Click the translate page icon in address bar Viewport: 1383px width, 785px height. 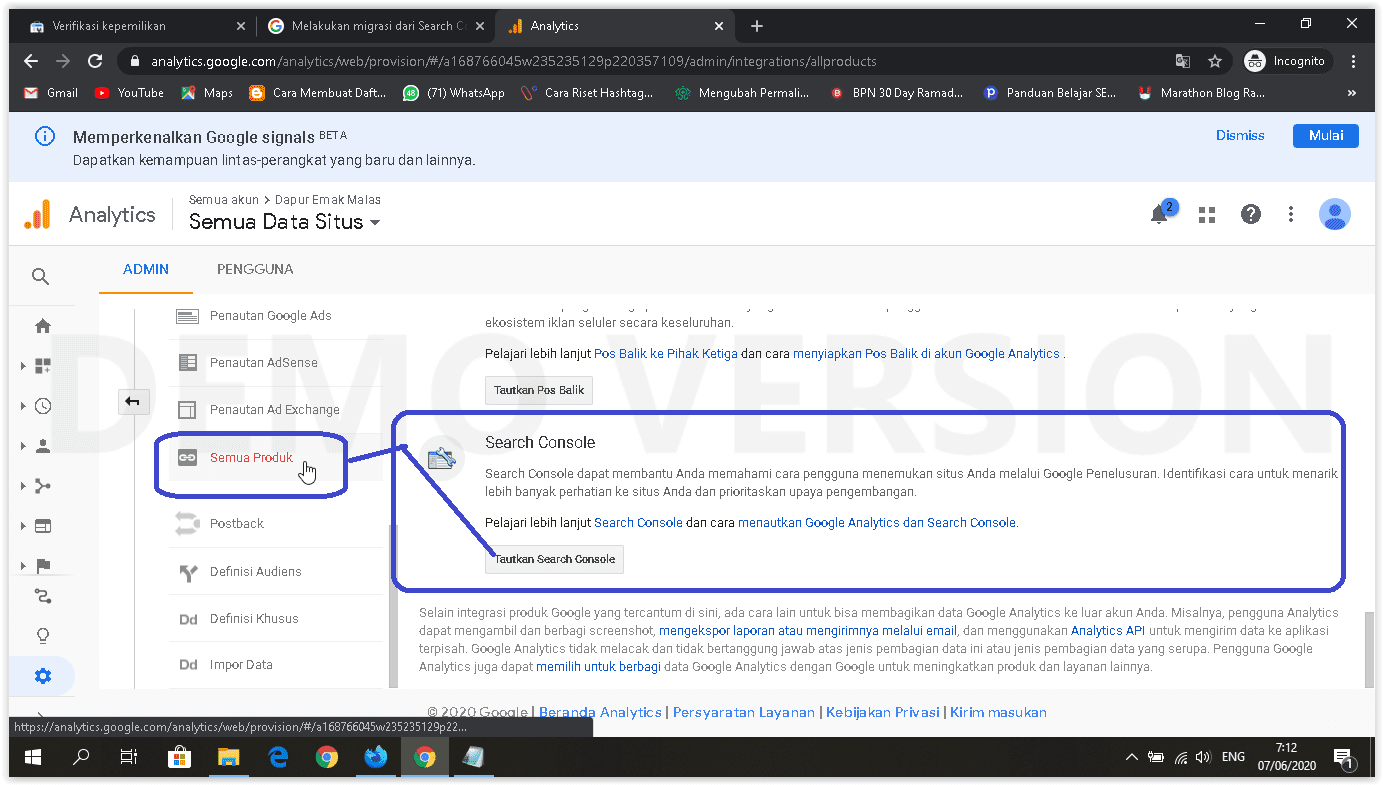1183,61
